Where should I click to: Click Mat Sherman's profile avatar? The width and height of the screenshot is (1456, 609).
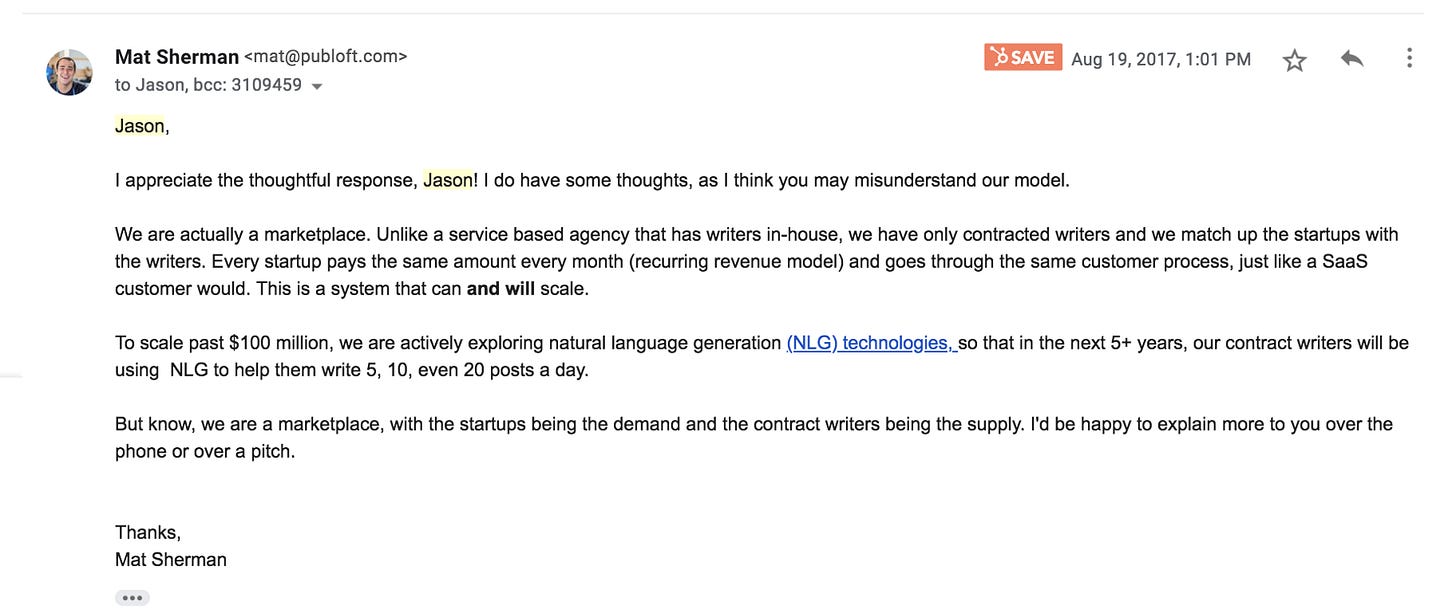[69, 71]
